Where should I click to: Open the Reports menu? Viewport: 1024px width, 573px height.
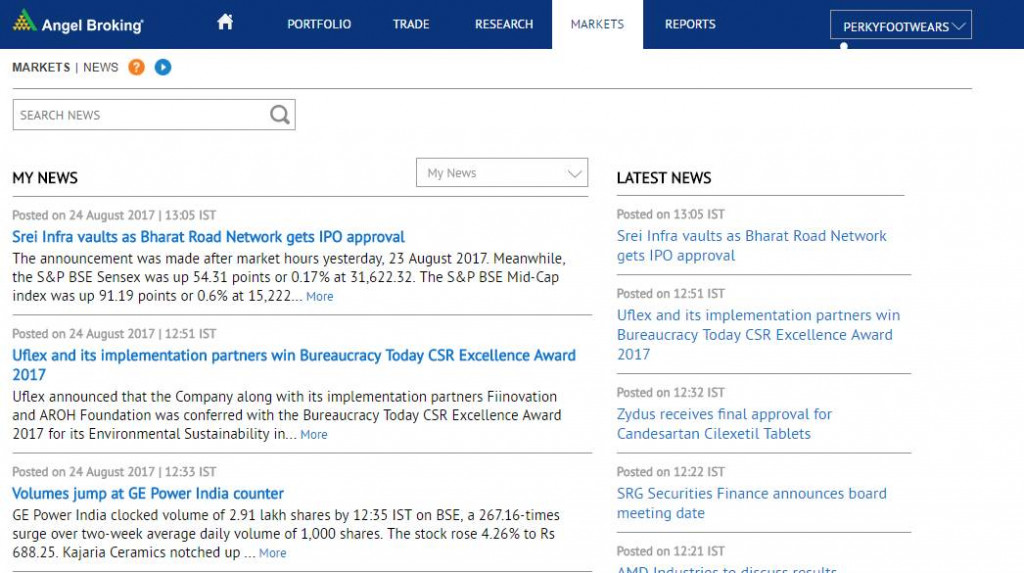tap(690, 24)
